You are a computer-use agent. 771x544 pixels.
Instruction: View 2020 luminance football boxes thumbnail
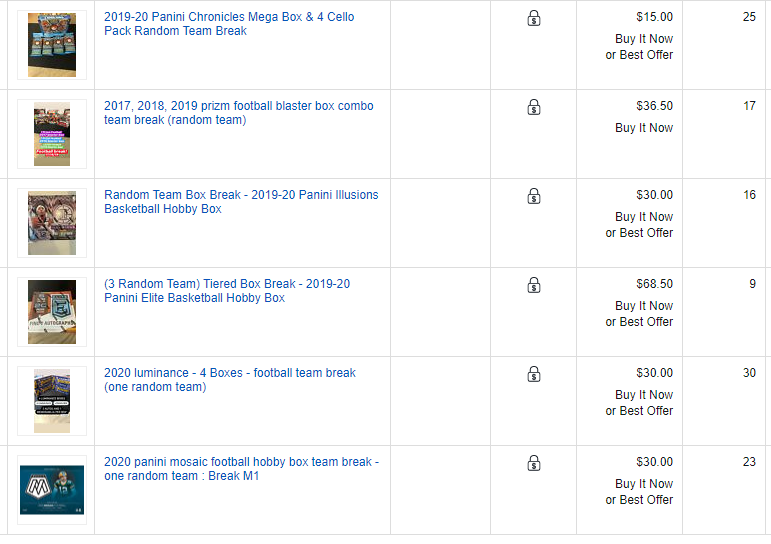pyautogui.click(x=52, y=401)
